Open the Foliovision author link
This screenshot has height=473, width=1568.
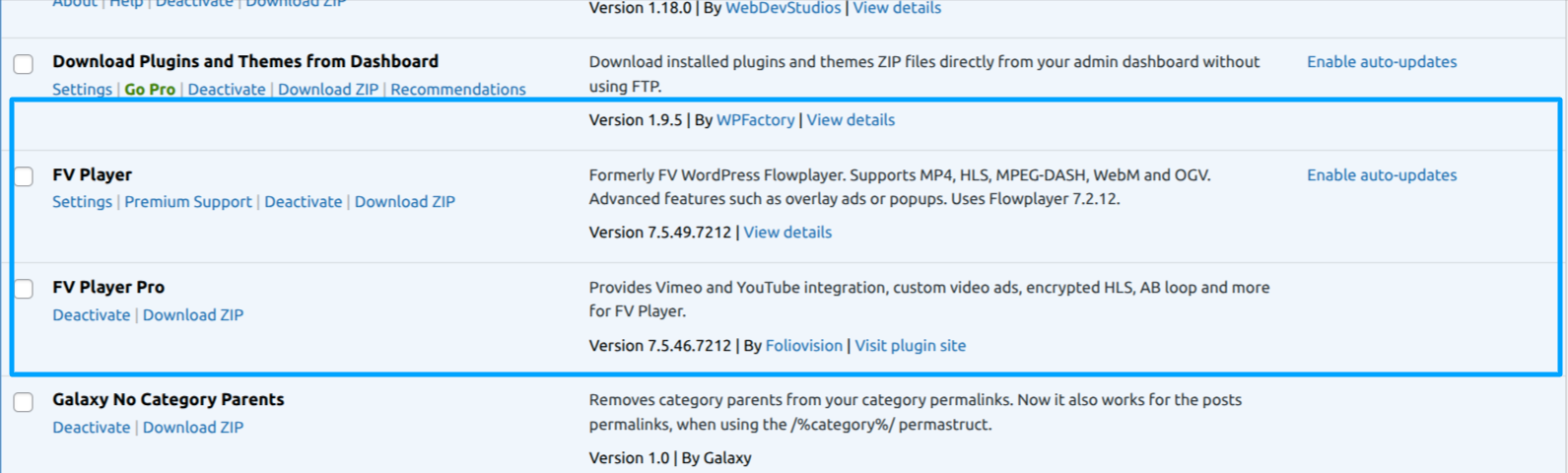point(803,346)
